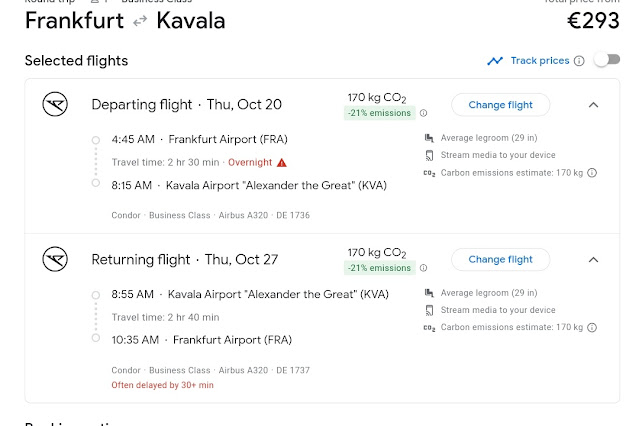639x426 pixels.
Task: Open emissions info icon for departing flight badge
Action: pos(424,113)
